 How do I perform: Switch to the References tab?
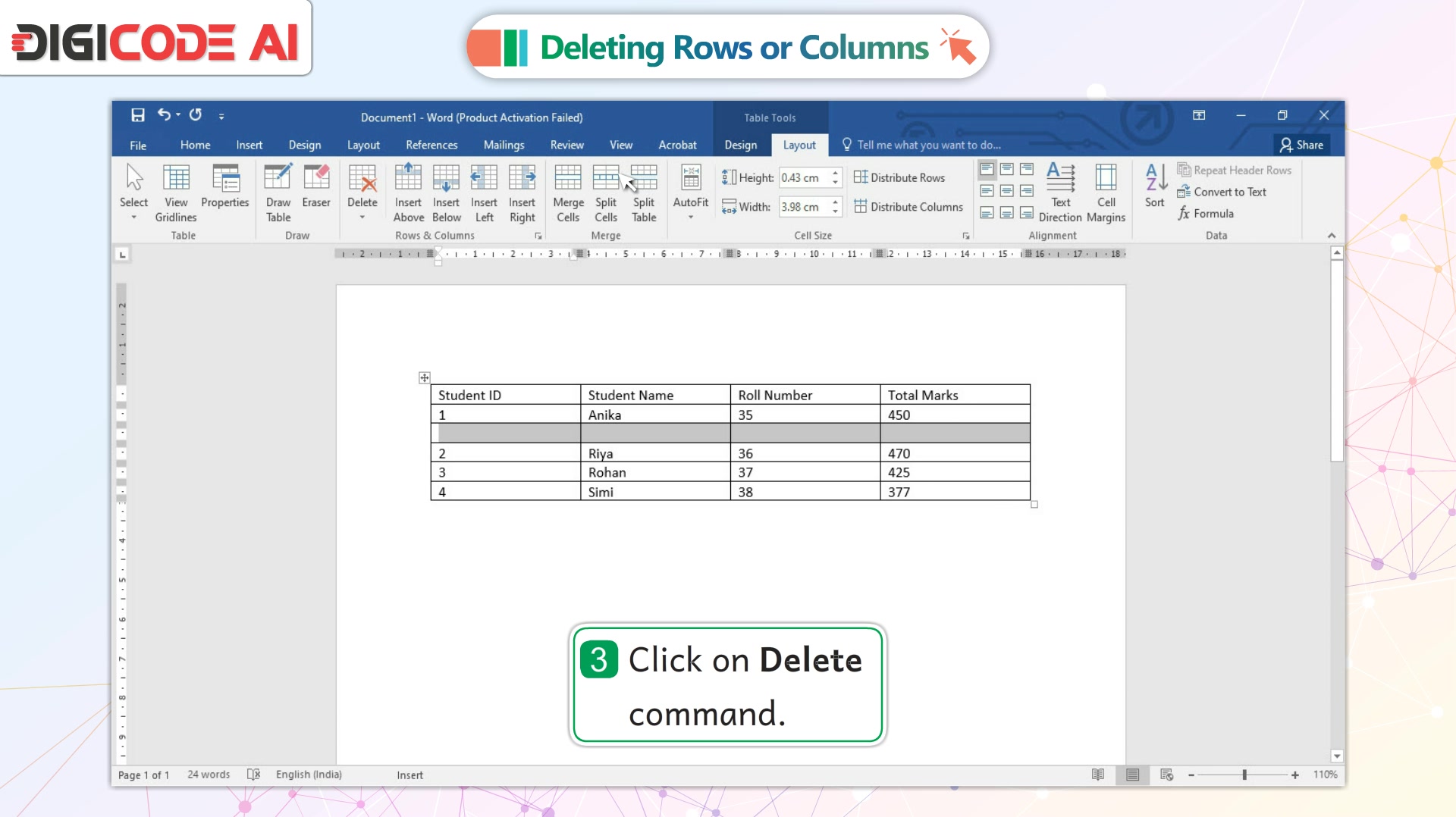point(431,145)
